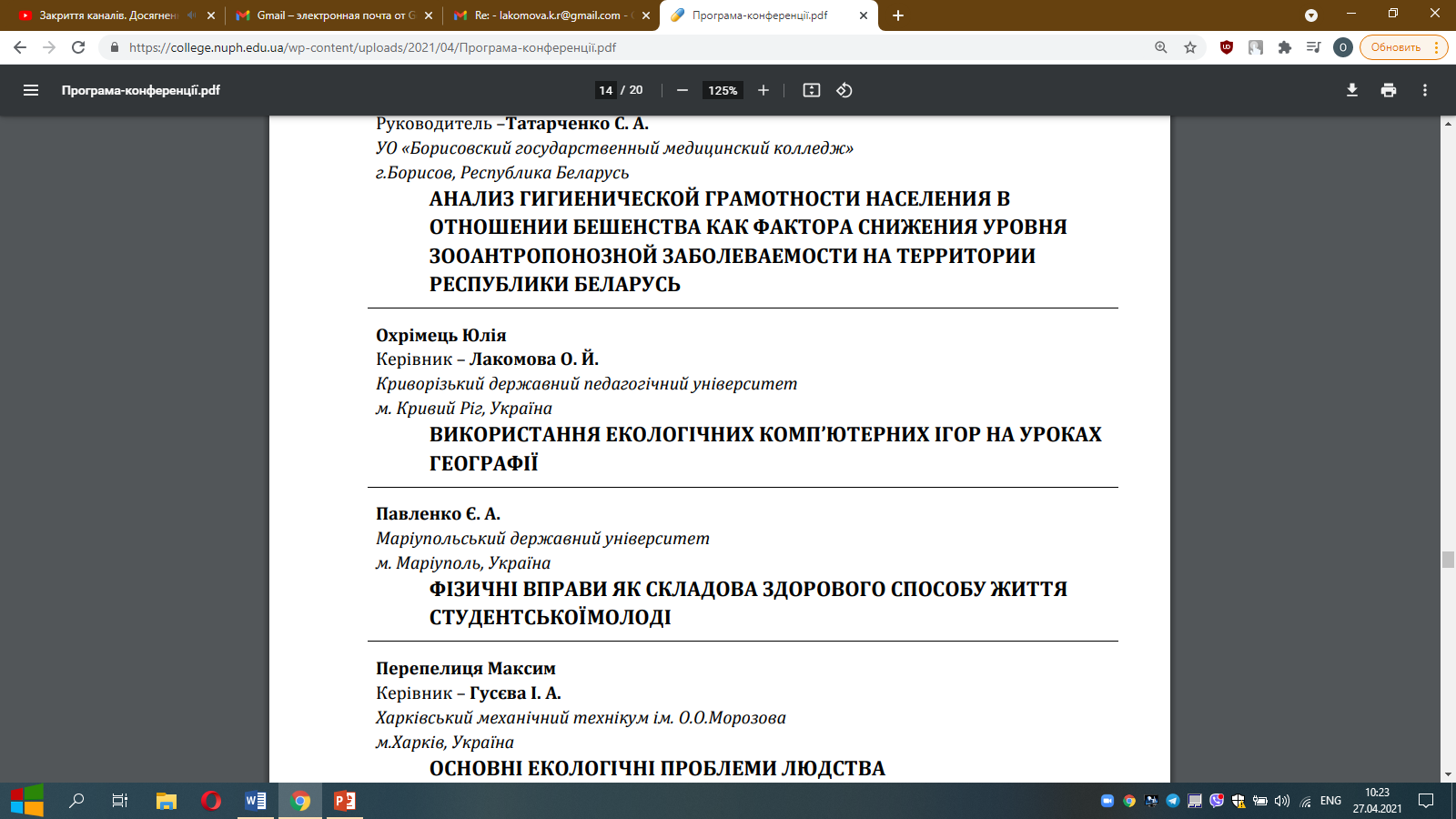Click the 125% zoom level field

click(723, 90)
